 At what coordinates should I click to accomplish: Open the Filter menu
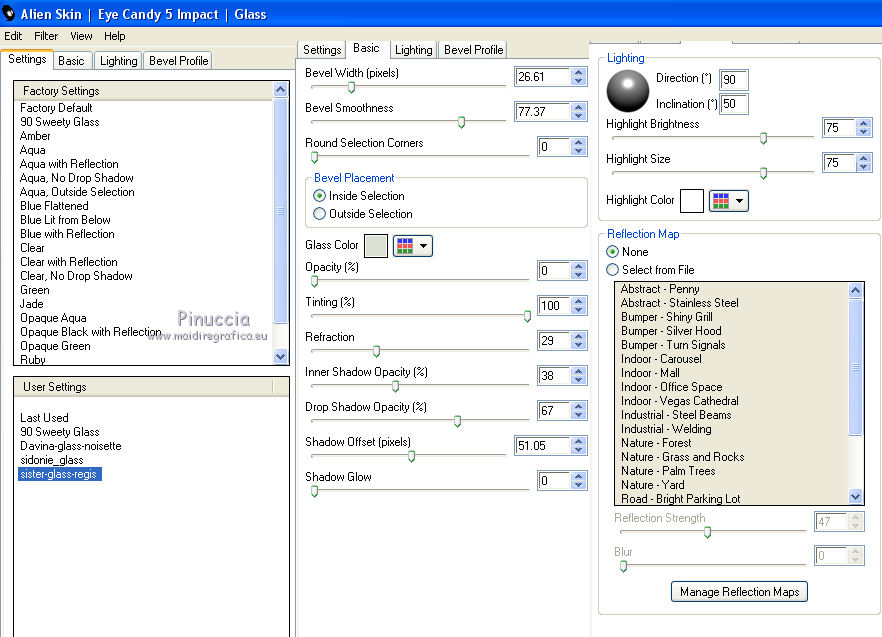click(x=46, y=36)
